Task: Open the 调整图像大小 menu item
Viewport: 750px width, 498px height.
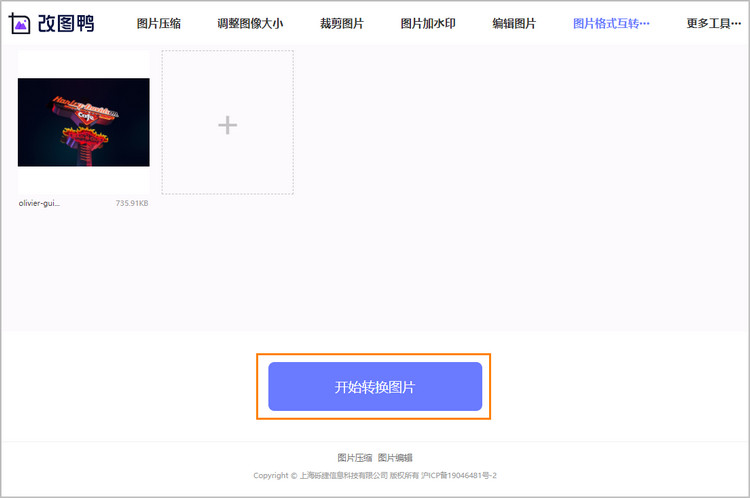Action: (x=250, y=23)
